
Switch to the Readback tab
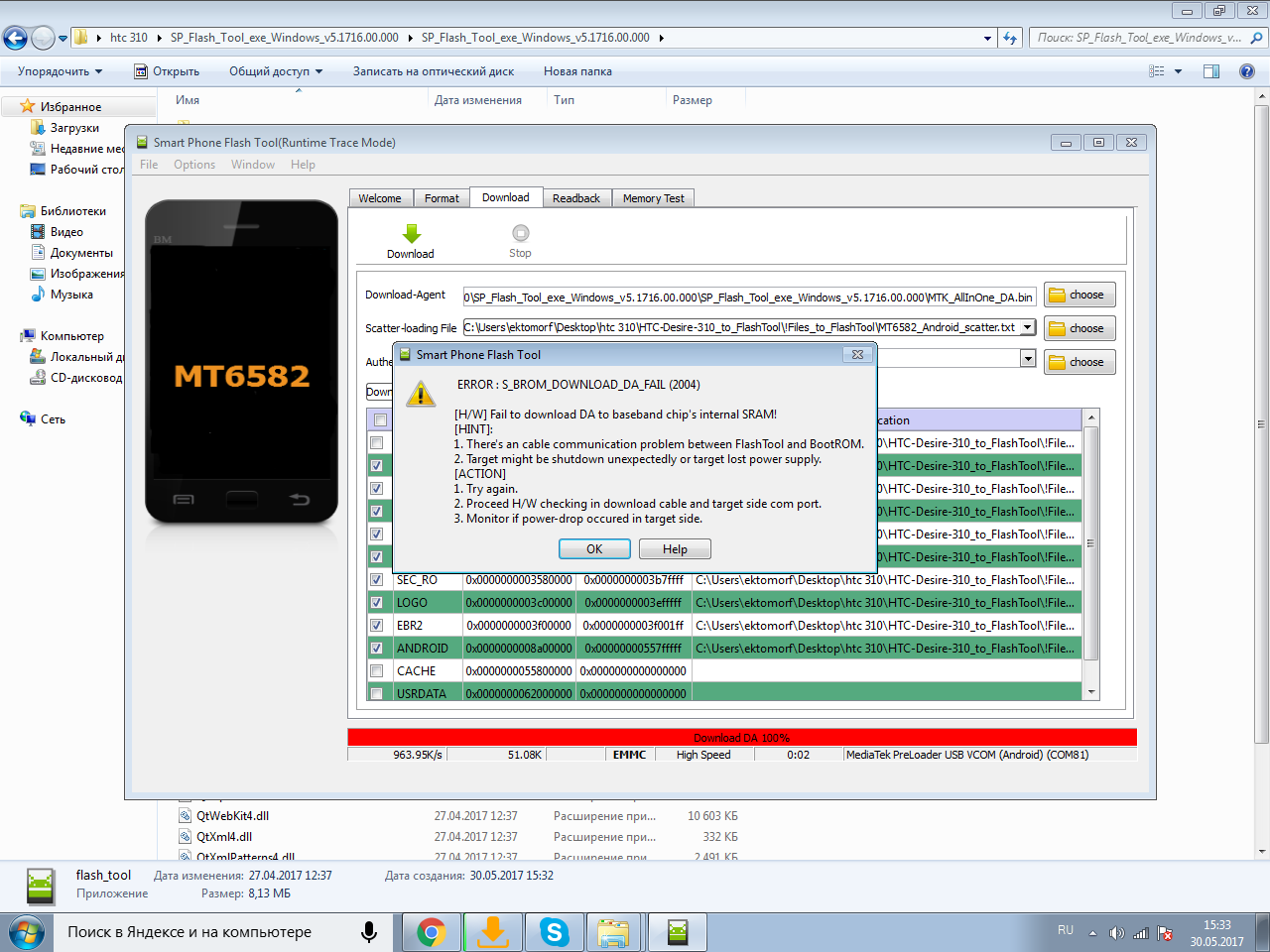(575, 198)
